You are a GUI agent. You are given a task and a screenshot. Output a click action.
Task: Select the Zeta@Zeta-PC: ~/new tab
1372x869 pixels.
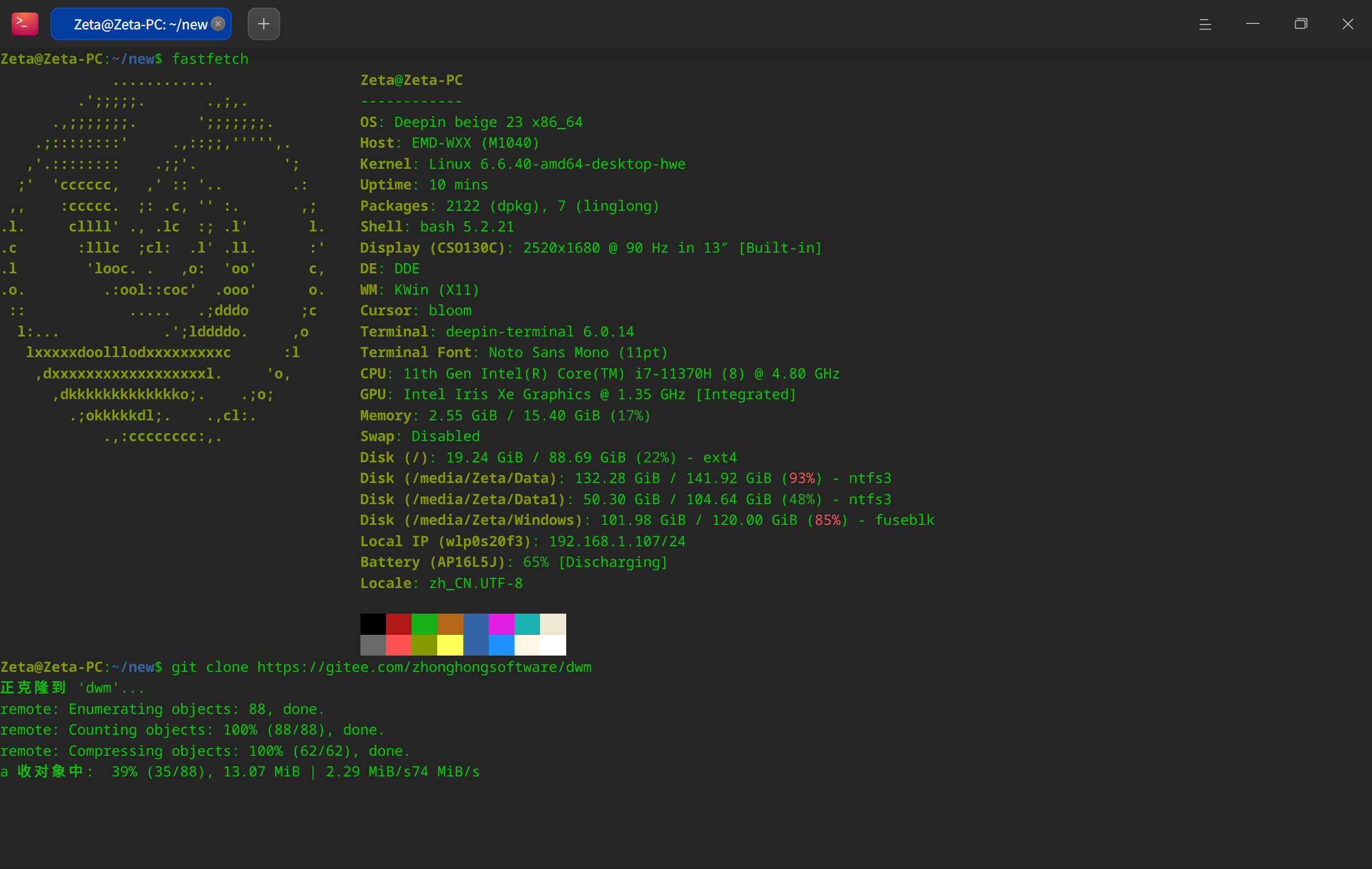click(140, 24)
